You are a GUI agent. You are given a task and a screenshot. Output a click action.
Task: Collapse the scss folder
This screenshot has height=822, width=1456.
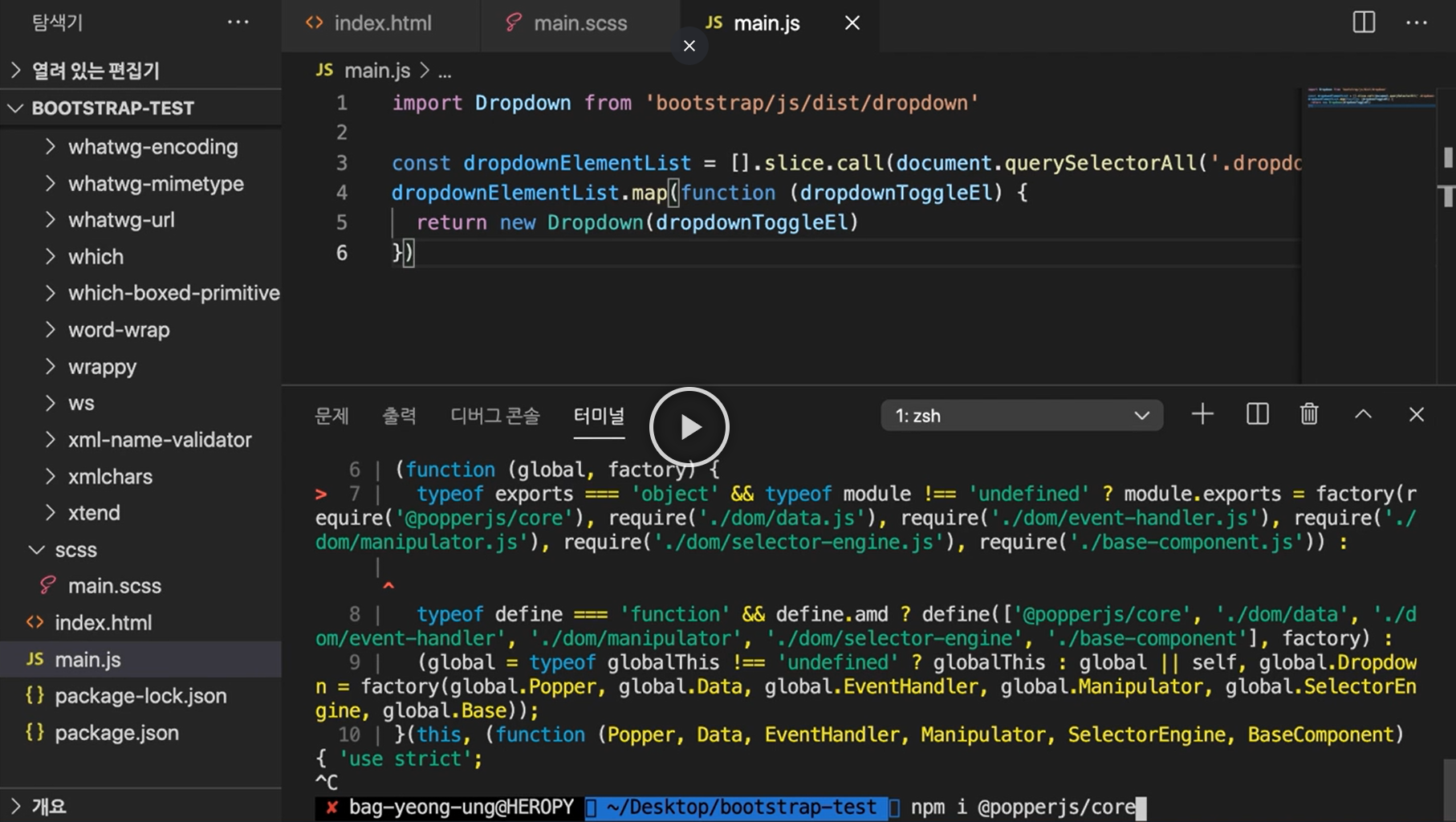(140, 550)
